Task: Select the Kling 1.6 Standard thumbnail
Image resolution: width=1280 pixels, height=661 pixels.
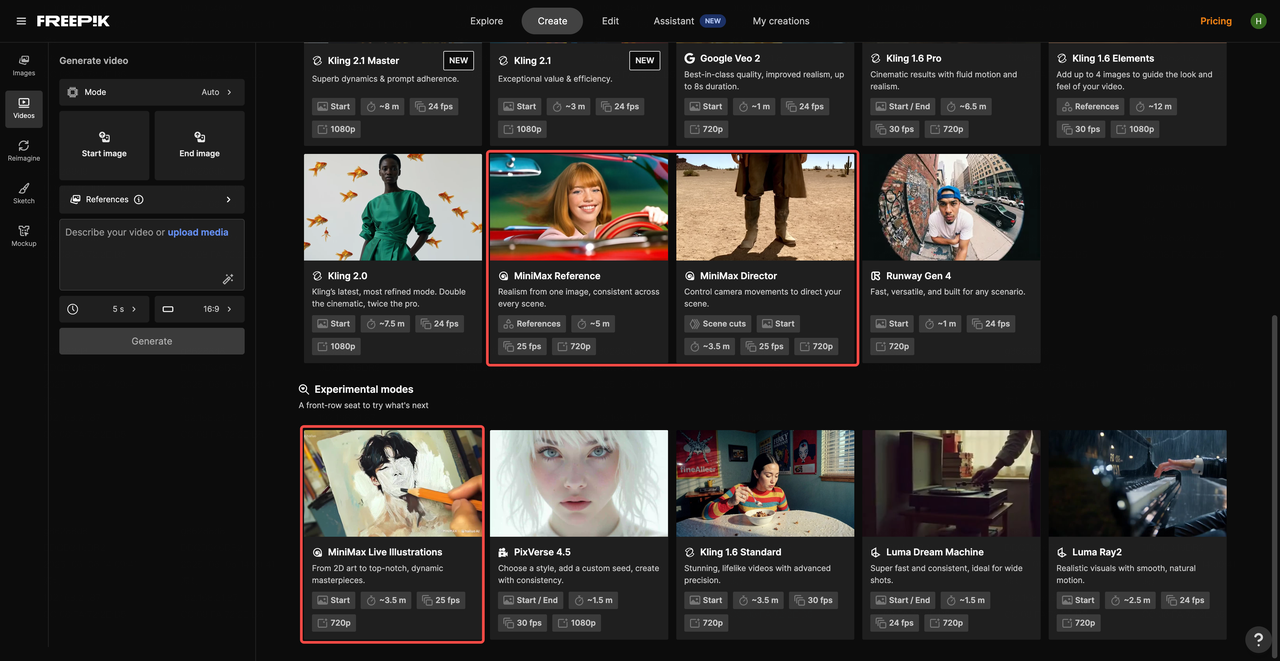Action: point(765,483)
